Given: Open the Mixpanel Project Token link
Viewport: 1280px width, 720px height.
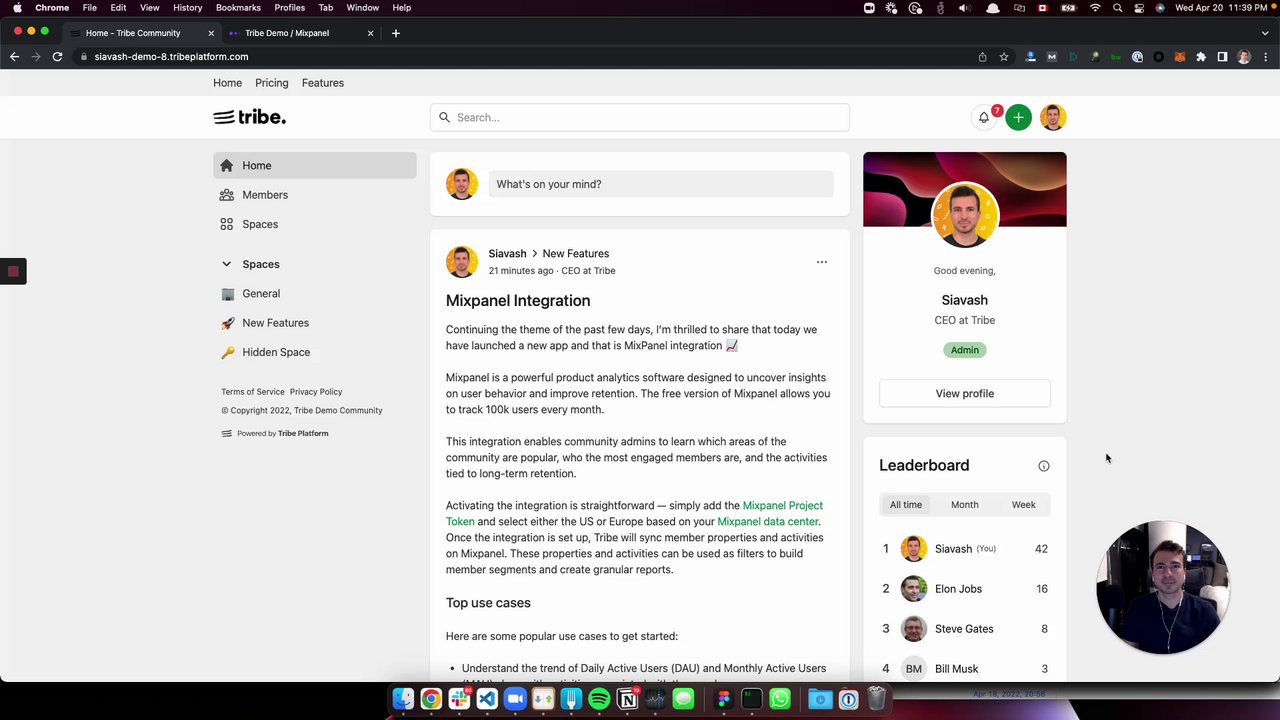Looking at the screenshot, I should (x=635, y=513).
